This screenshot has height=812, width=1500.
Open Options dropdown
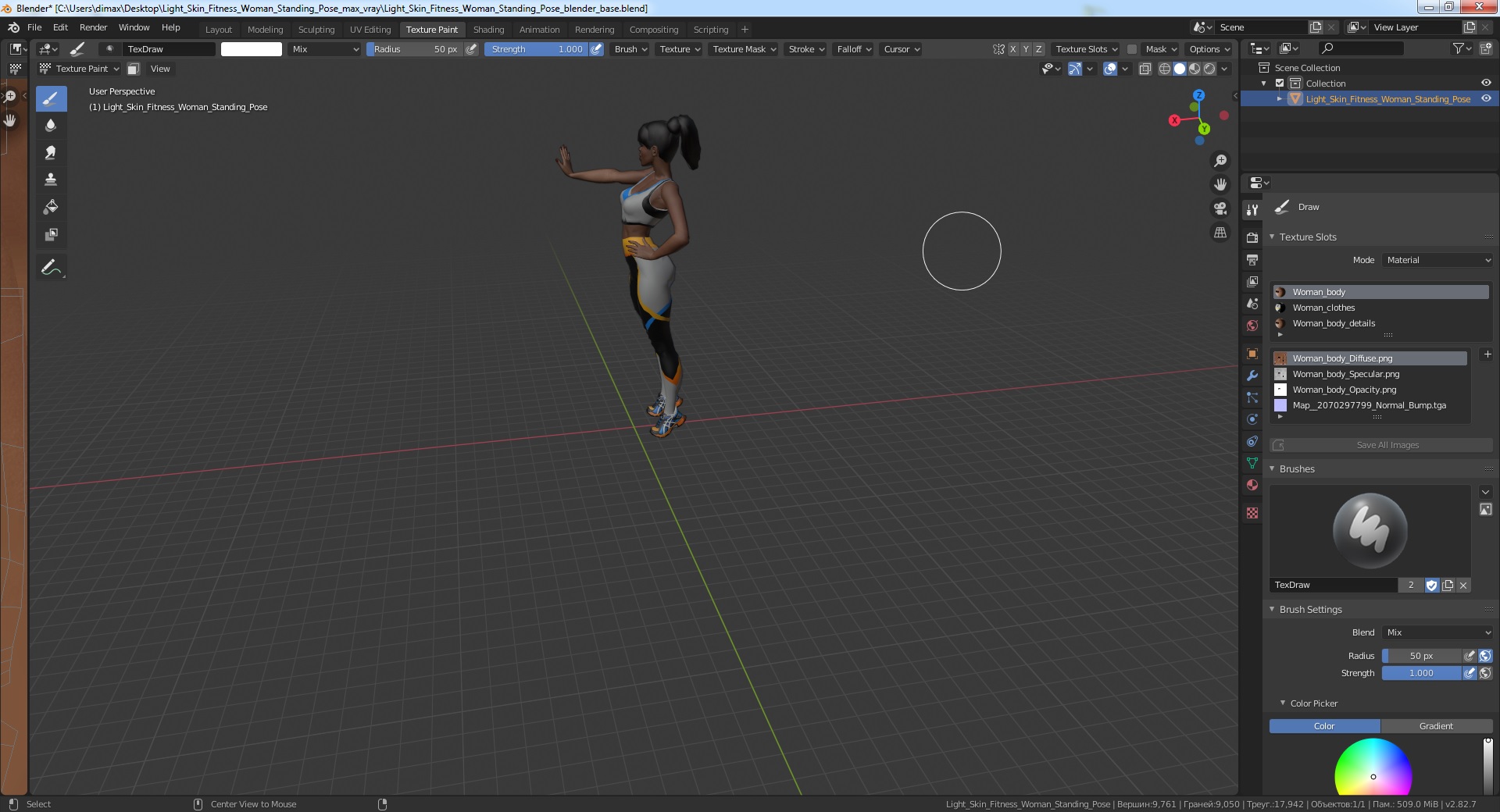pyautogui.click(x=1209, y=49)
